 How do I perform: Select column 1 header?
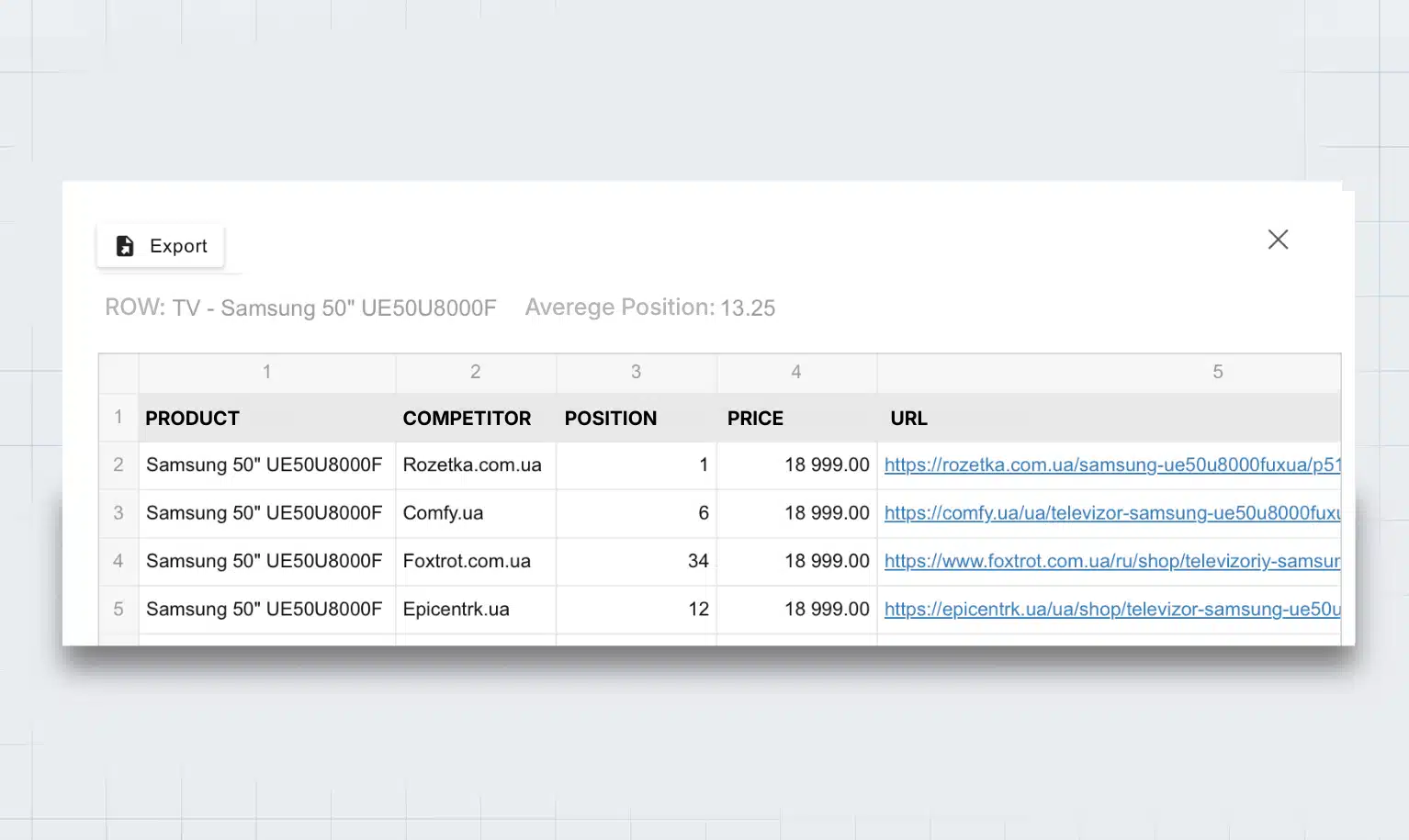tap(266, 372)
